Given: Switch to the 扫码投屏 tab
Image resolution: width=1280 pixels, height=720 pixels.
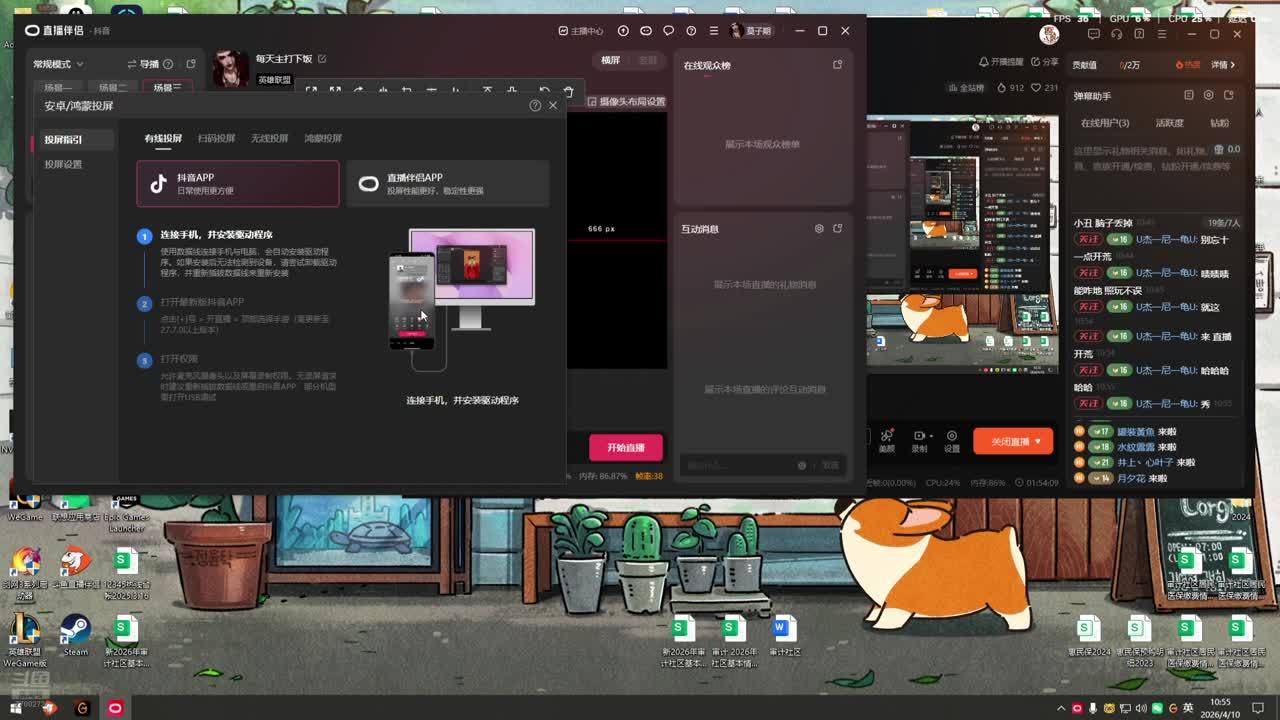Looking at the screenshot, I should tap(216, 138).
